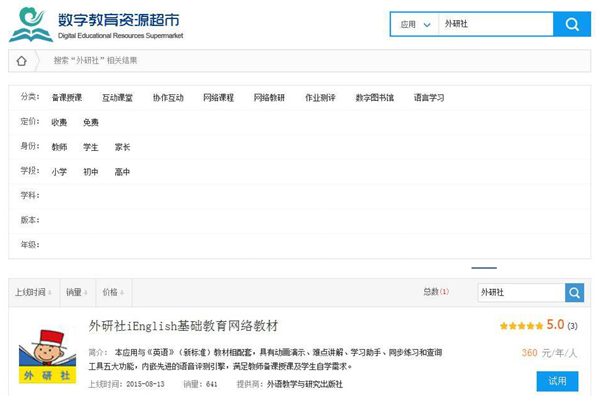Click the 数字教育资源超市 site title
600x396 pixels.
(119, 20)
